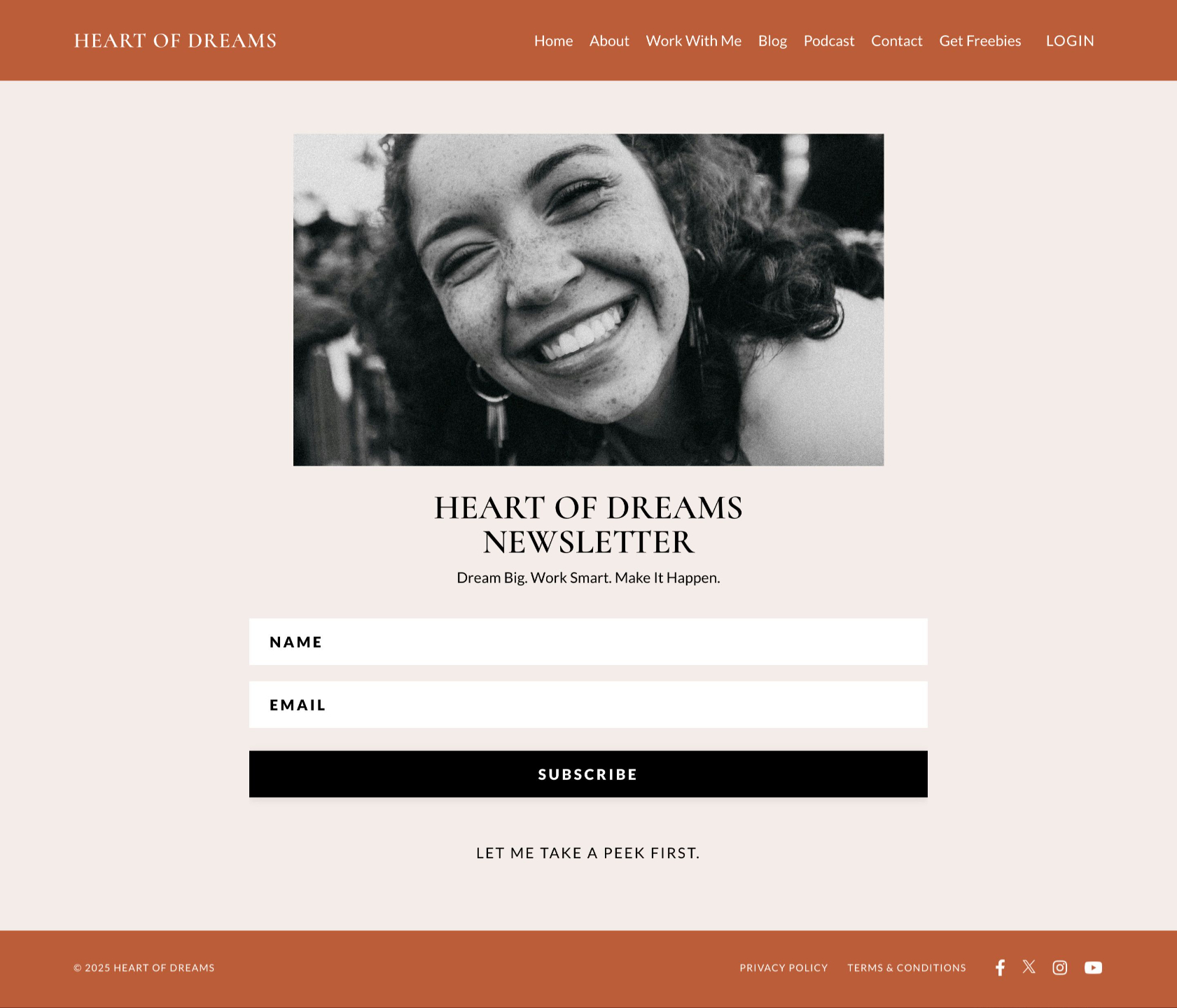Select Get Freebies in navigation
This screenshot has width=1177, height=1008.
980,41
